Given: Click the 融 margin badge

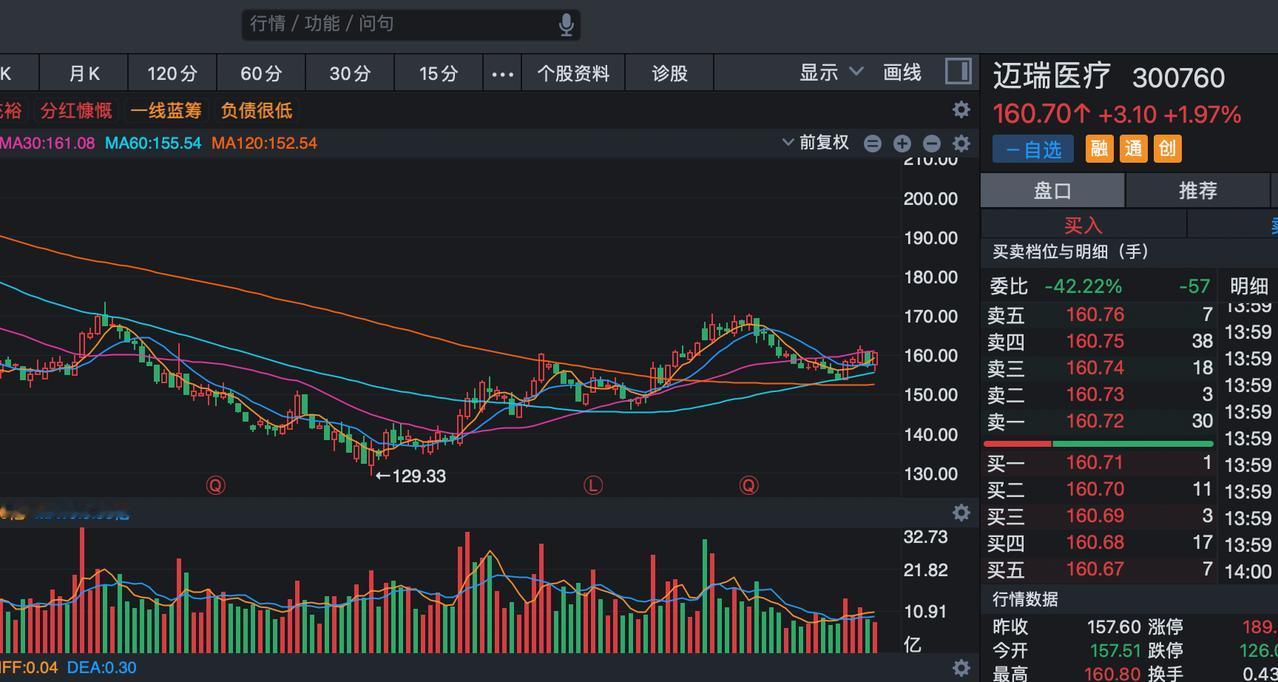Looking at the screenshot, I should [x=1099, y=149].
